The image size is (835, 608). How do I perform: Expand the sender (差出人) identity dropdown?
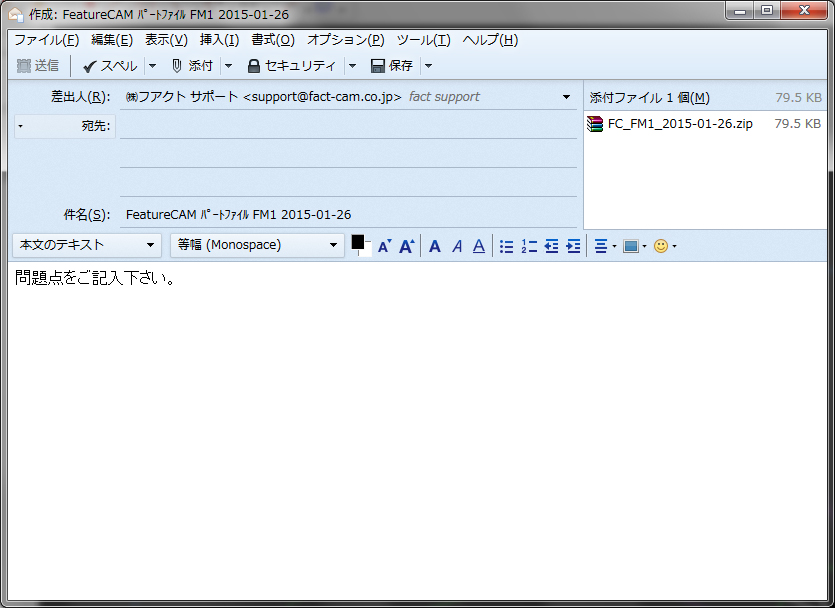coord(566,97)
